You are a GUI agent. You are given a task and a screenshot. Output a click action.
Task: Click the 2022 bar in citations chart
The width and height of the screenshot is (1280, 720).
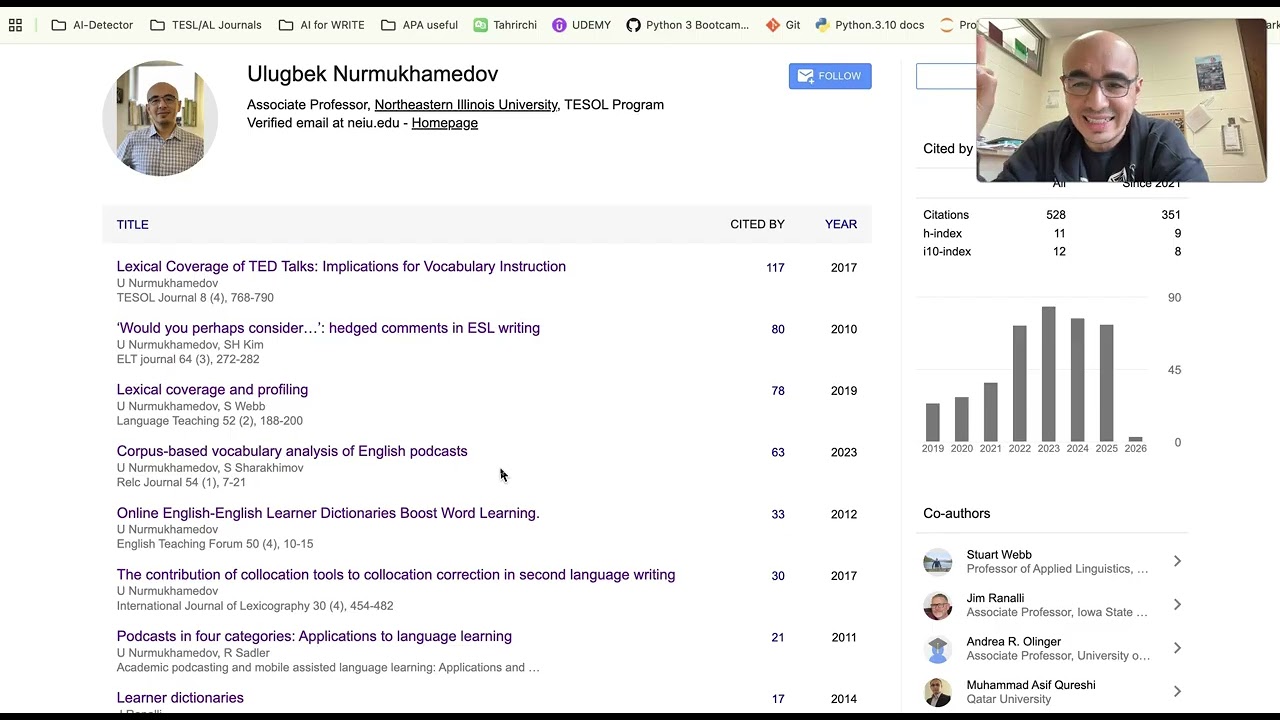(1019, 384)
